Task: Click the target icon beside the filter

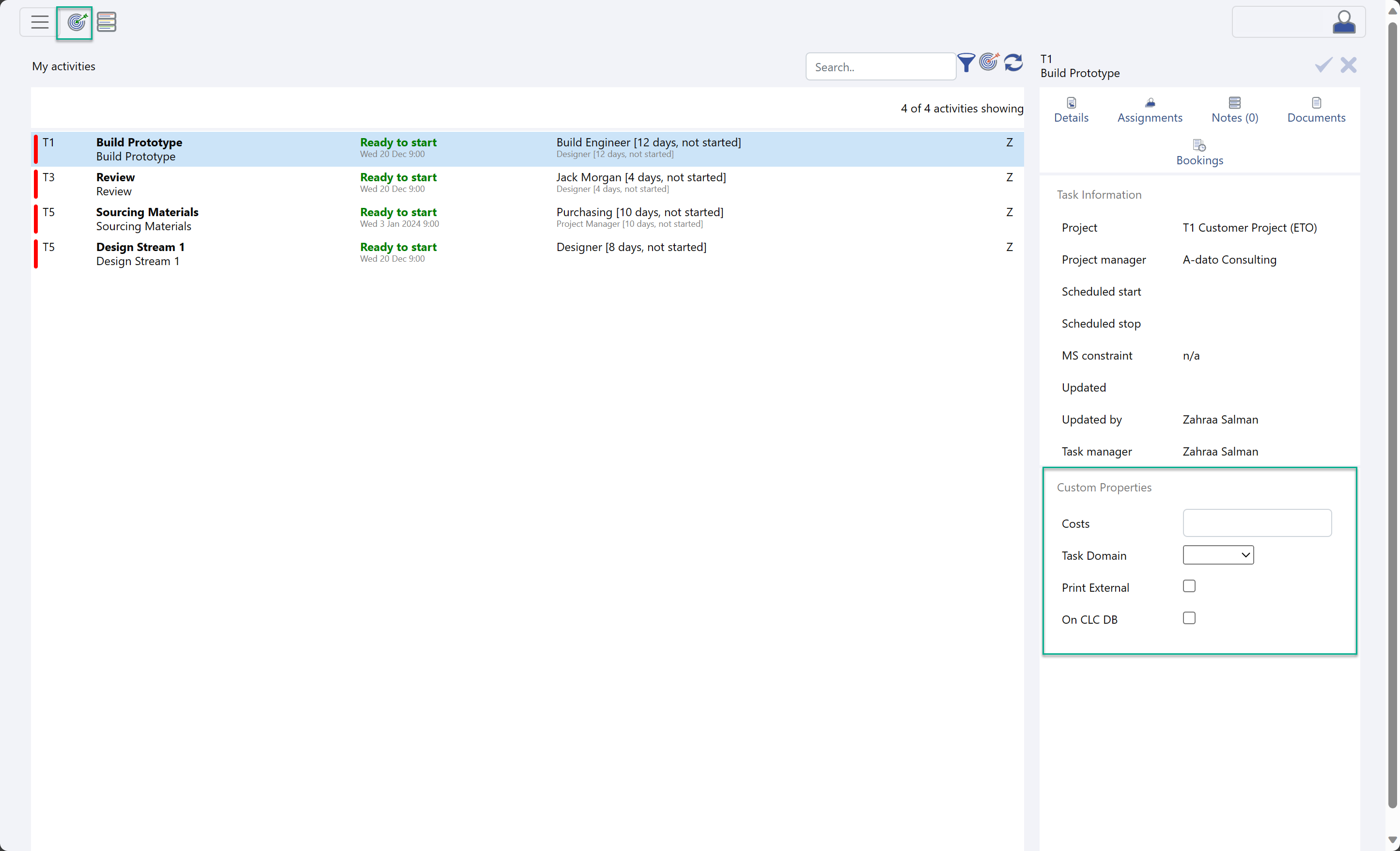Action: pyautogui.click(x=989, y=62)
